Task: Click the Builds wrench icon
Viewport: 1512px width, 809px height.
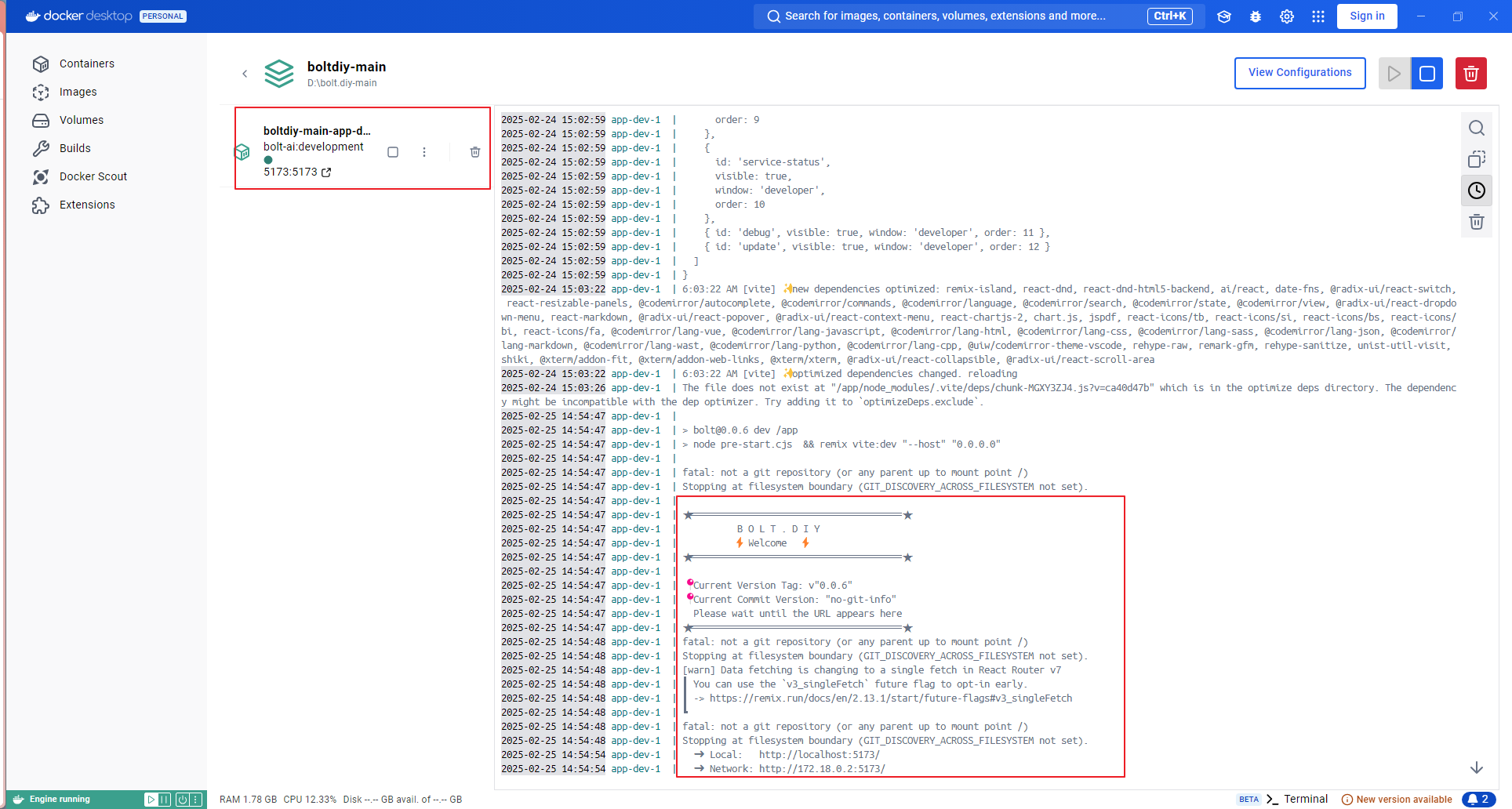Action: [41, 148]
